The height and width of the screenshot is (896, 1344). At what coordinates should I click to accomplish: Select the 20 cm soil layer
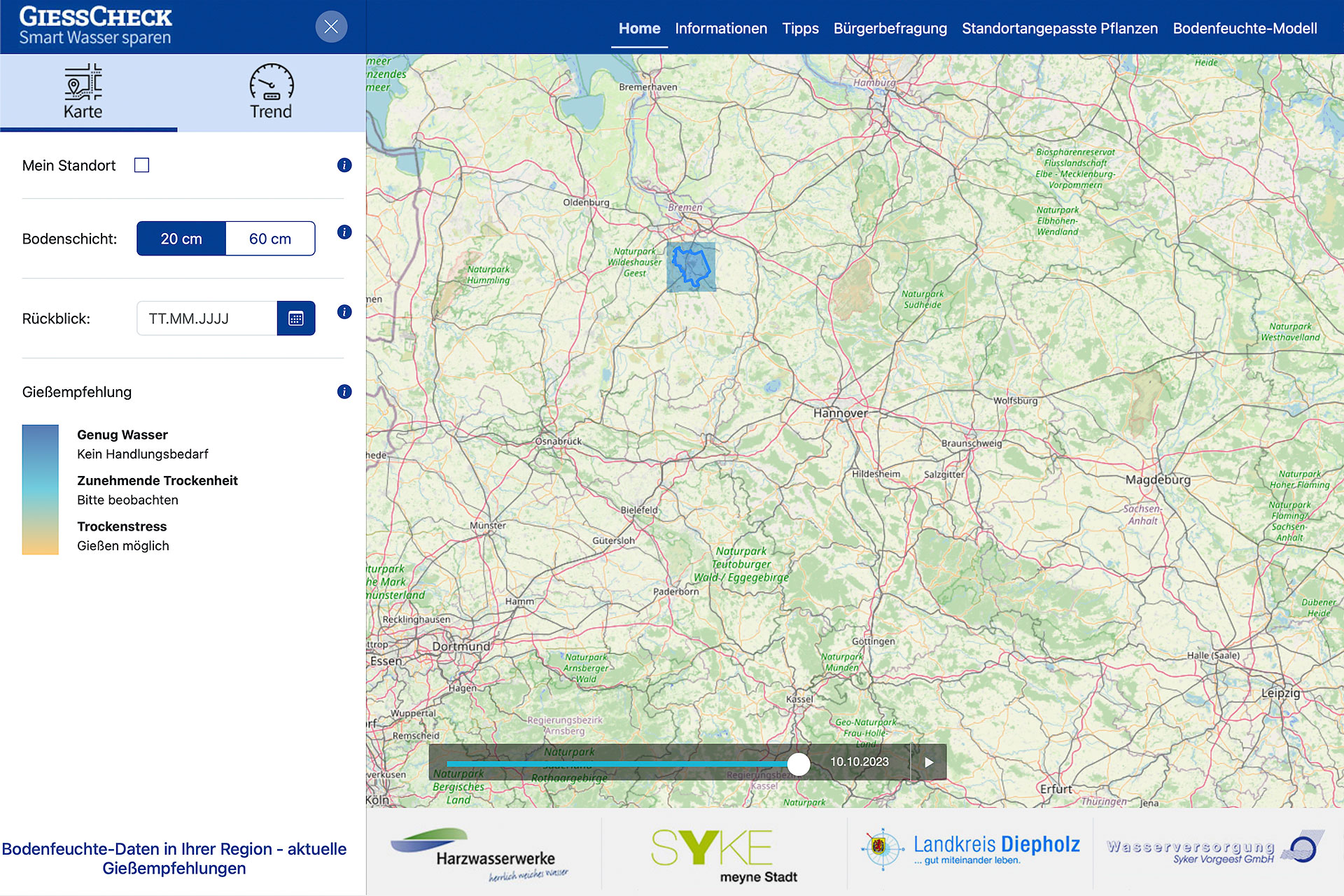pos(181,239)
